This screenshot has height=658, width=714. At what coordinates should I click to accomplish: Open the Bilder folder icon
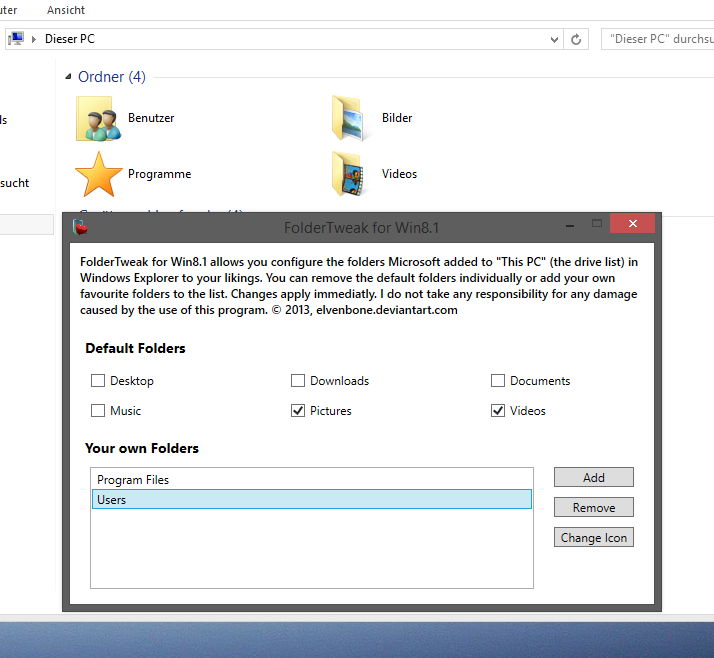349,118
